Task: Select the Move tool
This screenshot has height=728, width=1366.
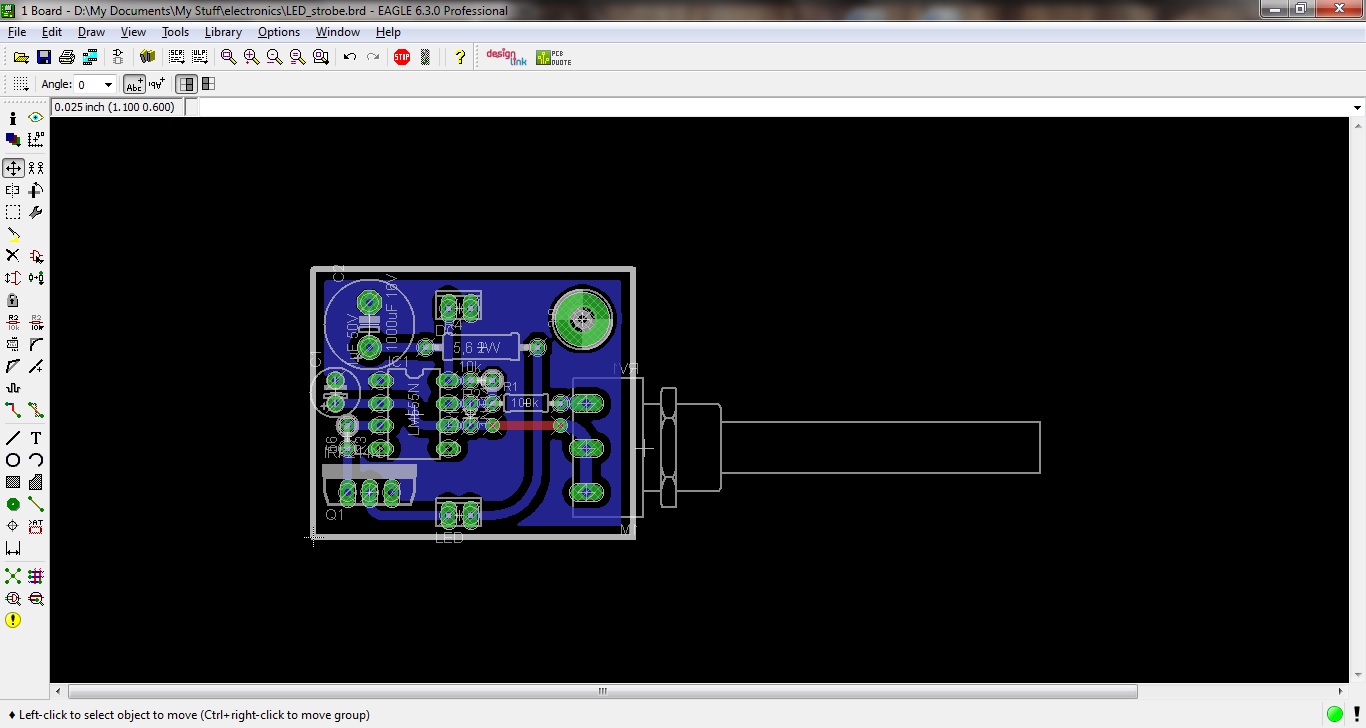Action: point(13,168)
